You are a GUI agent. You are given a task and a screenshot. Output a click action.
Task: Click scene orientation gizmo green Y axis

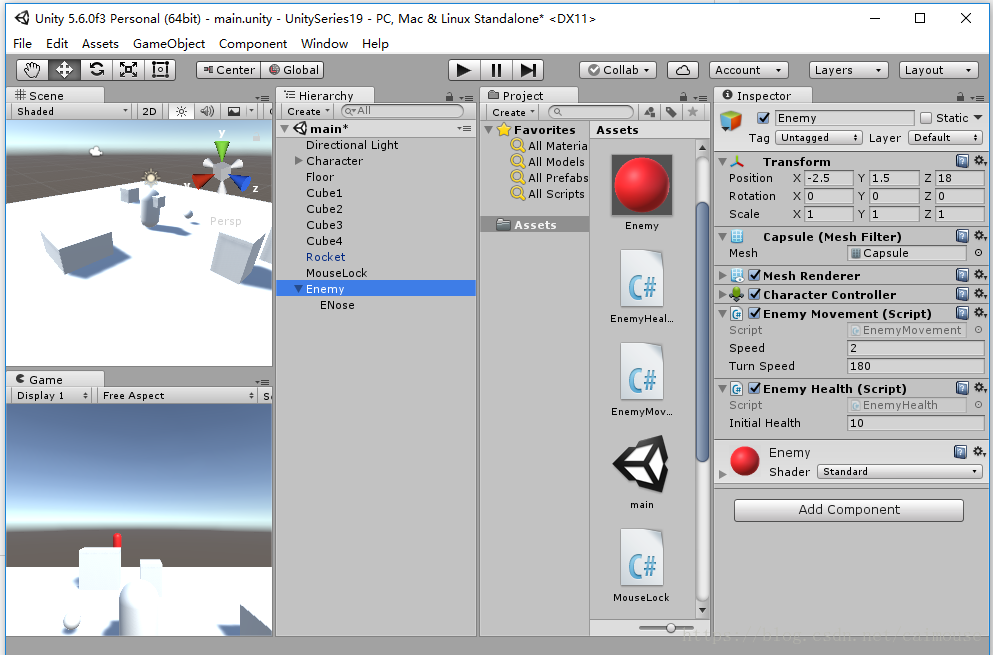tap(222, 149)
